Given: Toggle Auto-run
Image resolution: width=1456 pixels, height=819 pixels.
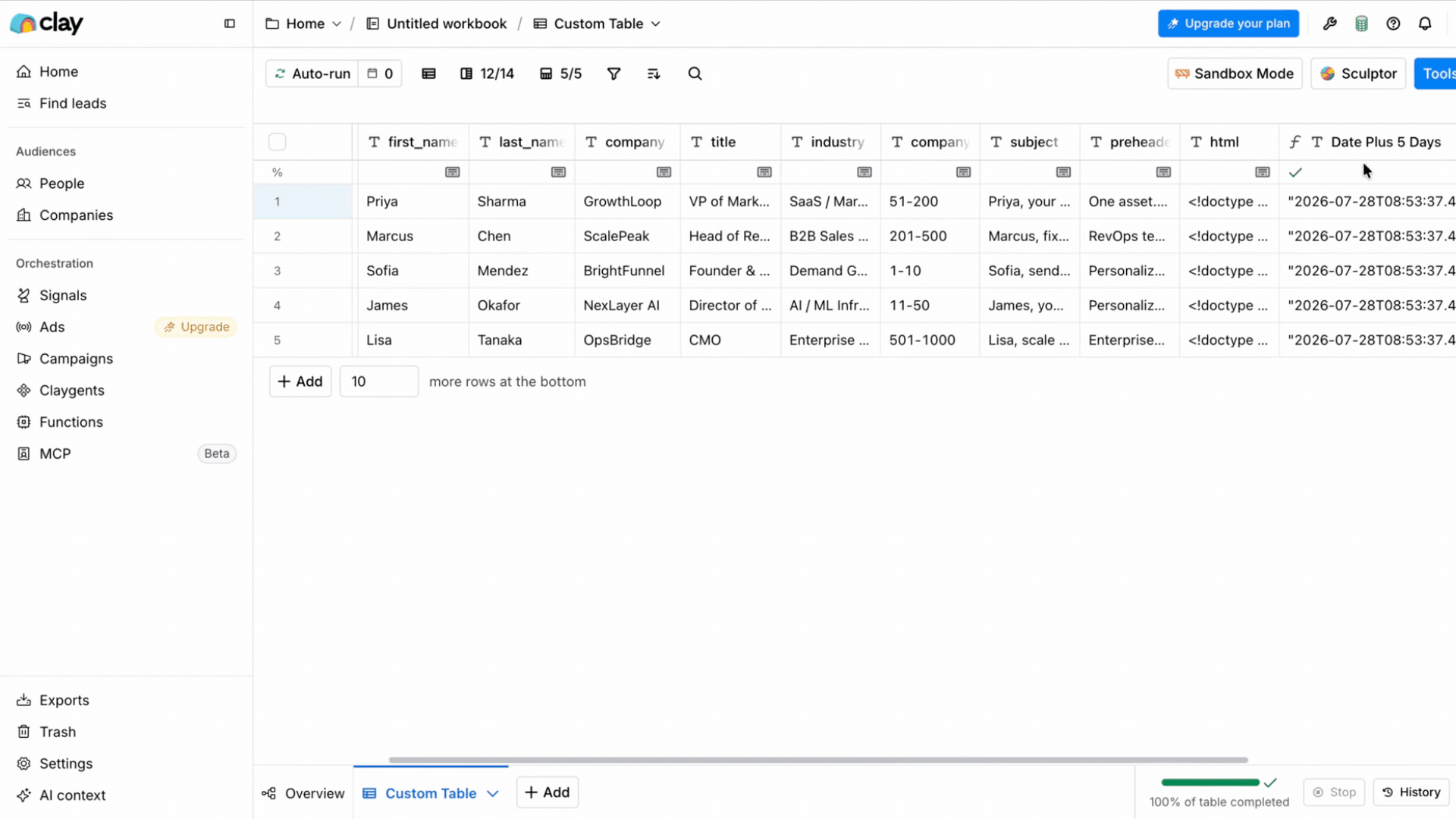Looking at the screenshot, I should tap(312, 74).
